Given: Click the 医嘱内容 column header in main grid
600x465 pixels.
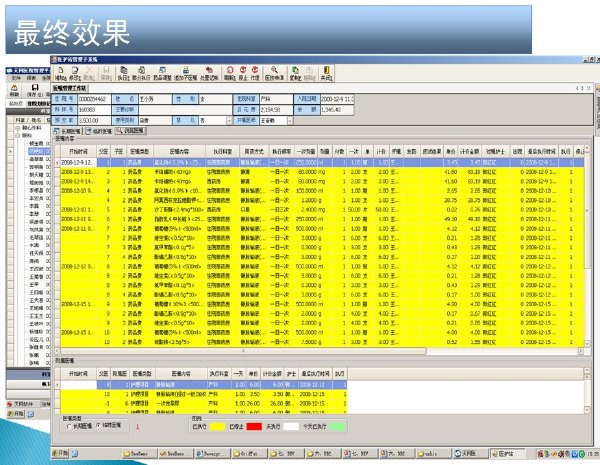Looking at the screenshot, I should (x=178, y=152).
